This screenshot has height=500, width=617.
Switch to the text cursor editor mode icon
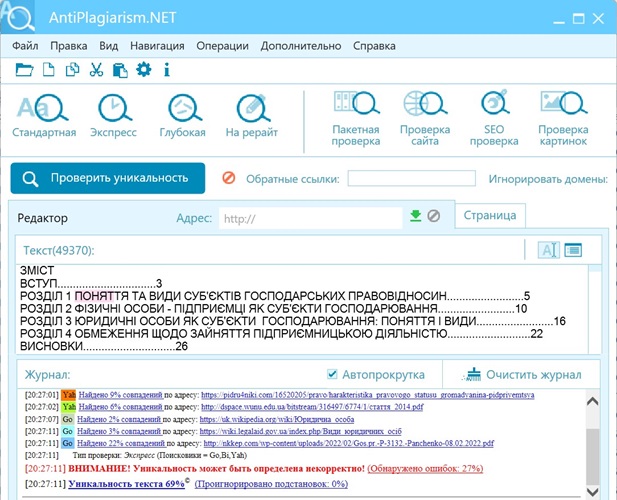(549, 250)
